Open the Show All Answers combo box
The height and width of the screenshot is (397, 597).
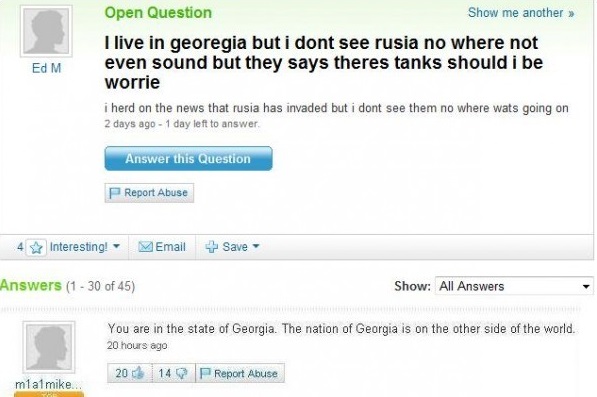click(514, 286)
